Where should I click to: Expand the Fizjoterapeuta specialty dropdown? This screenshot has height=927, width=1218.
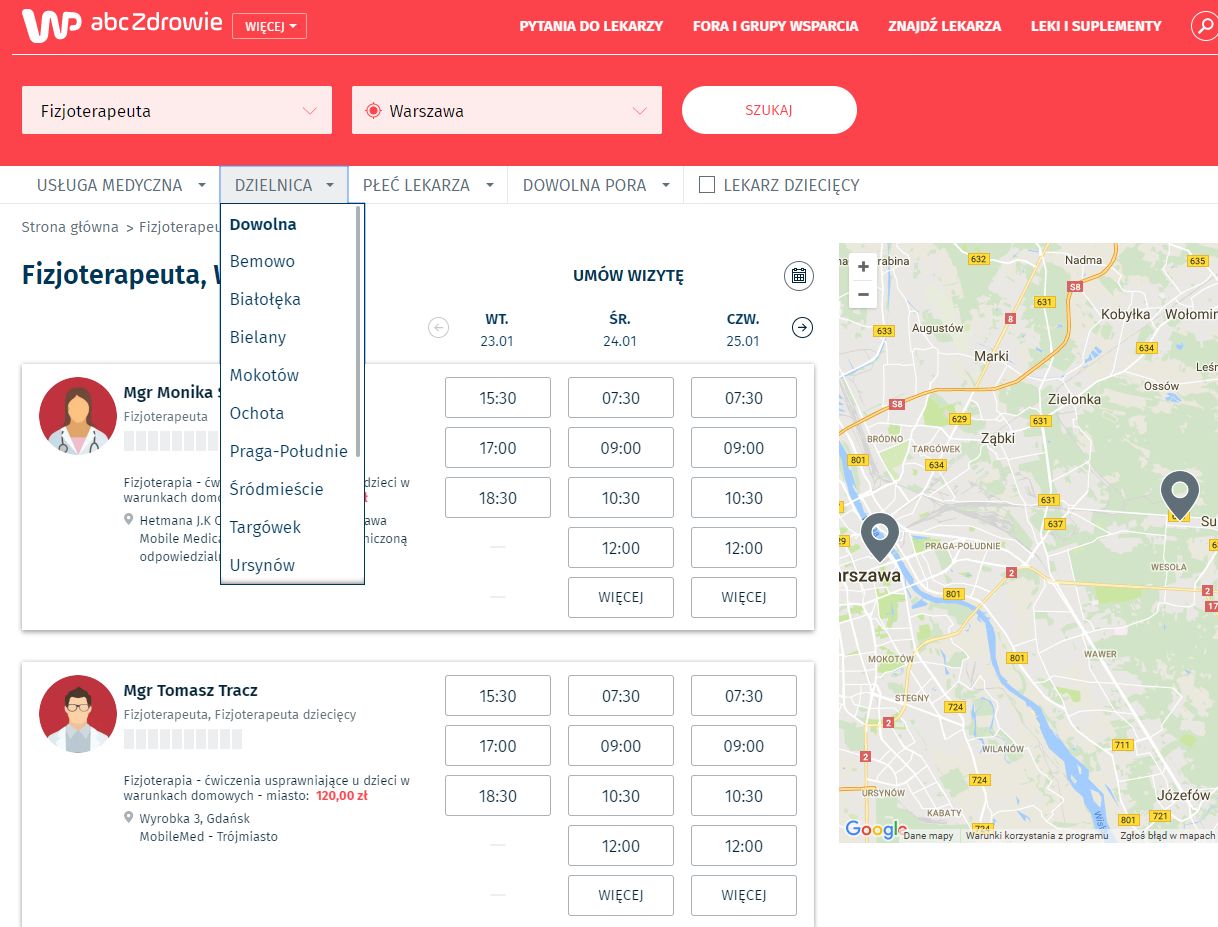click(177, 110)
